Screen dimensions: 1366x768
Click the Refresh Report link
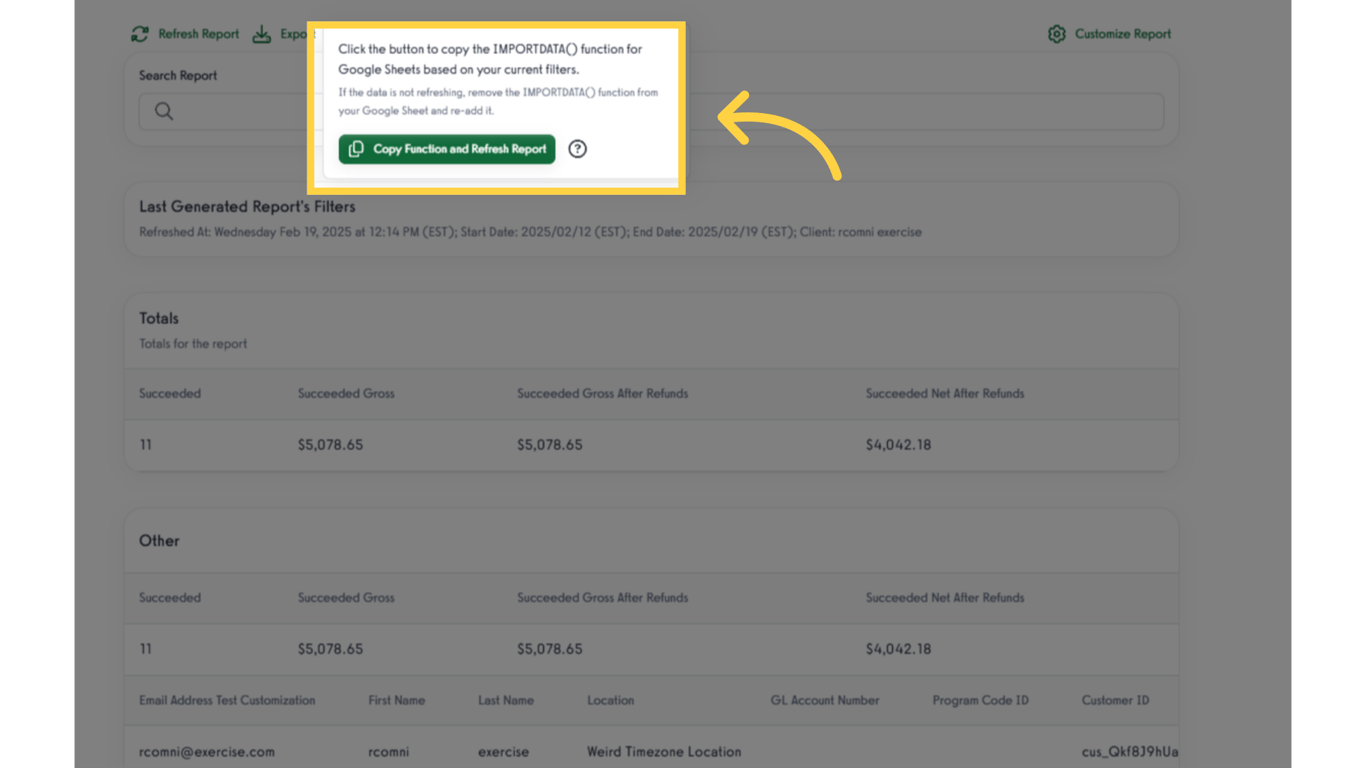click(x=196, y=33)
